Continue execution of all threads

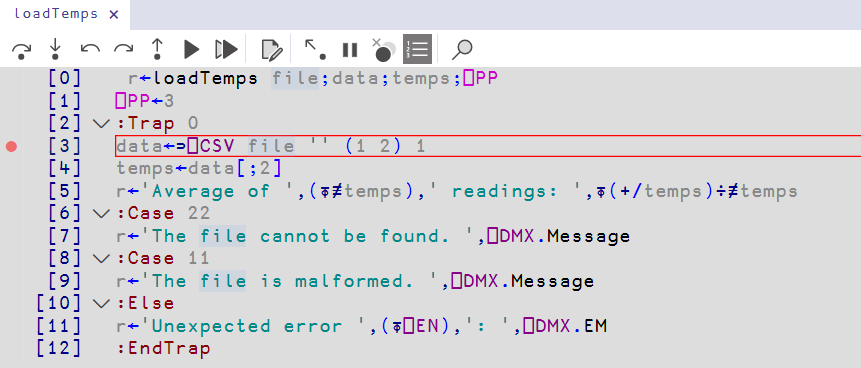[x=226, y=49]
